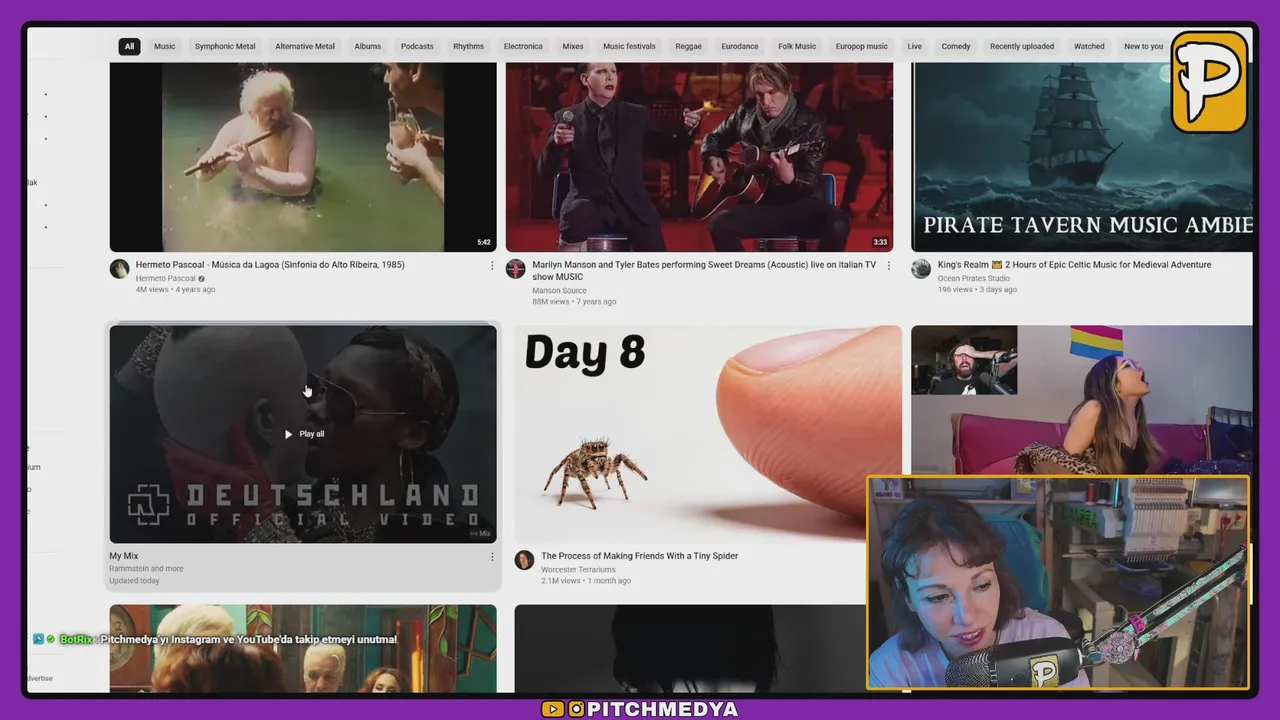Click "88M views • 7 years ago"
This screenshot has width=1280, height=720.
[574, 302]
